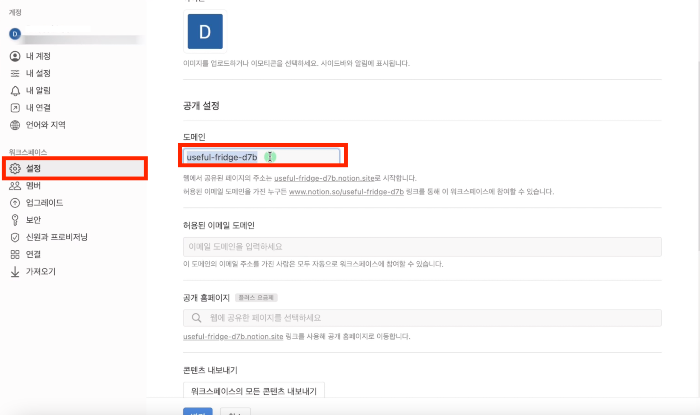Click the settings panel vertical scrollbar

tap(697, 156)
